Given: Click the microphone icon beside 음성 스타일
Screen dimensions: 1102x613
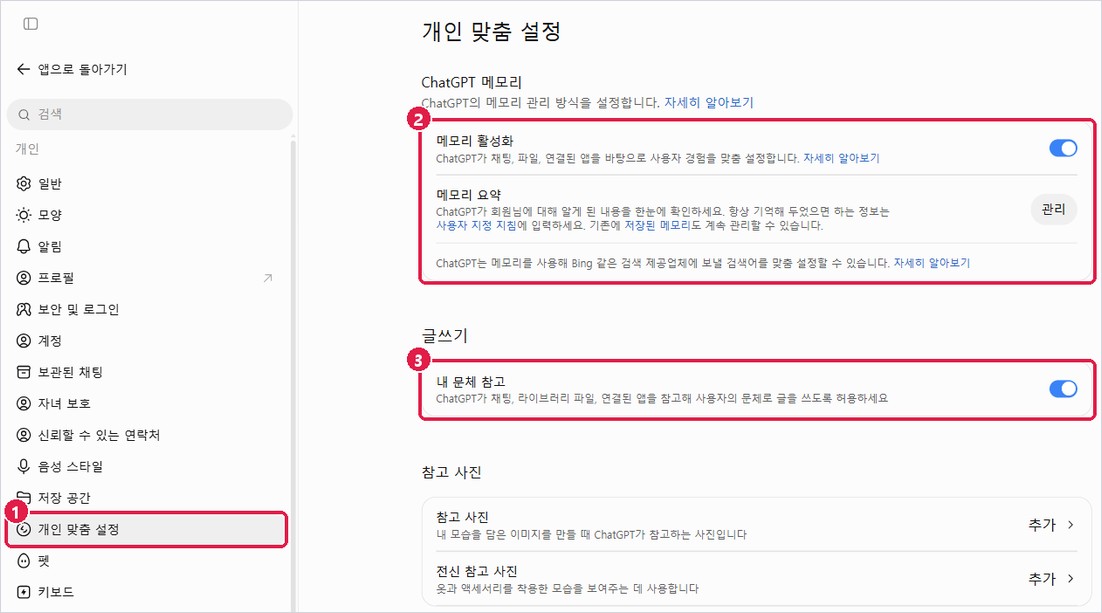Looking at the screenshot, I should point(24,466).
